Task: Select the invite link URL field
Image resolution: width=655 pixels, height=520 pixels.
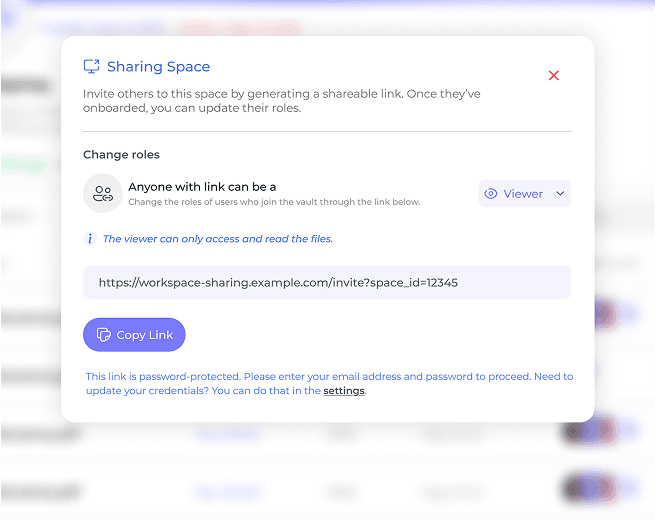Action: point(327,282)
